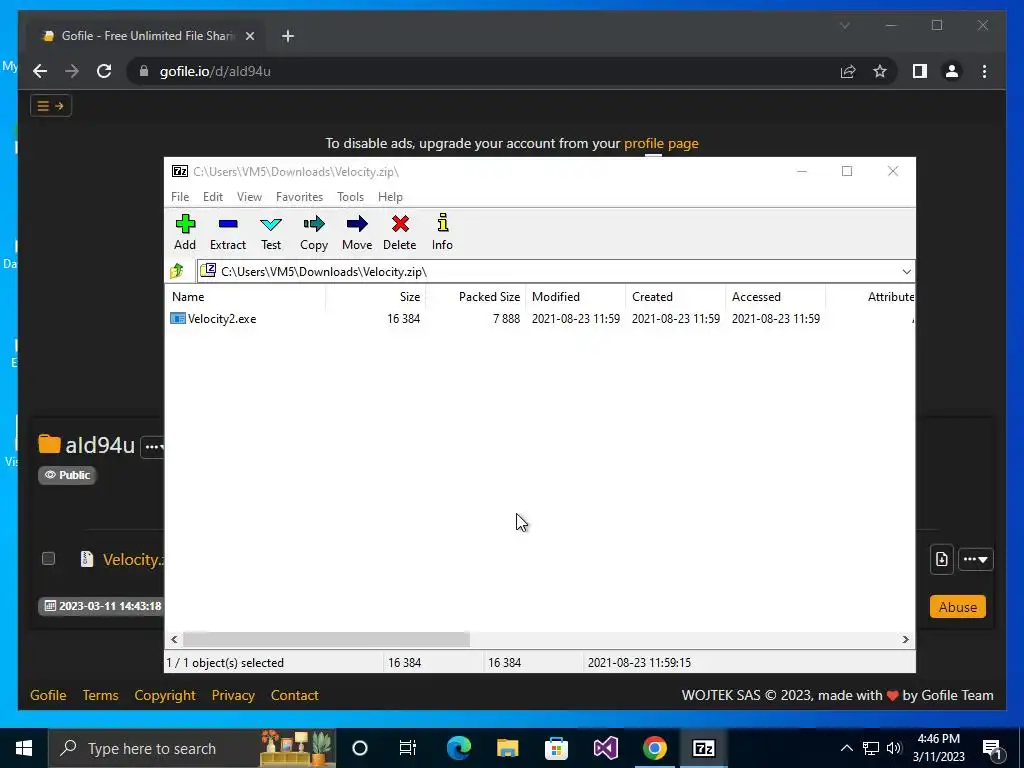Image resolution: width=1024 pixels, height=768 pixels.
Task: Bookmark this page with the star icon
Action: pyautogui.click(x=880, y=71)
